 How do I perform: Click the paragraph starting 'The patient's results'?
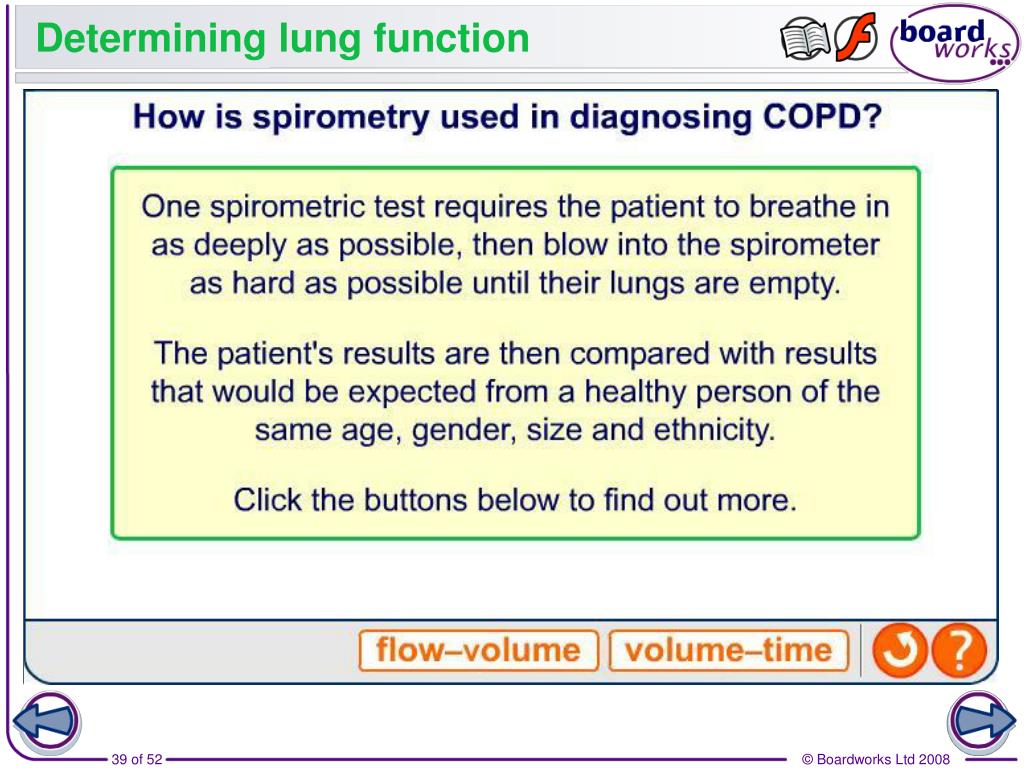coord(515,391)
